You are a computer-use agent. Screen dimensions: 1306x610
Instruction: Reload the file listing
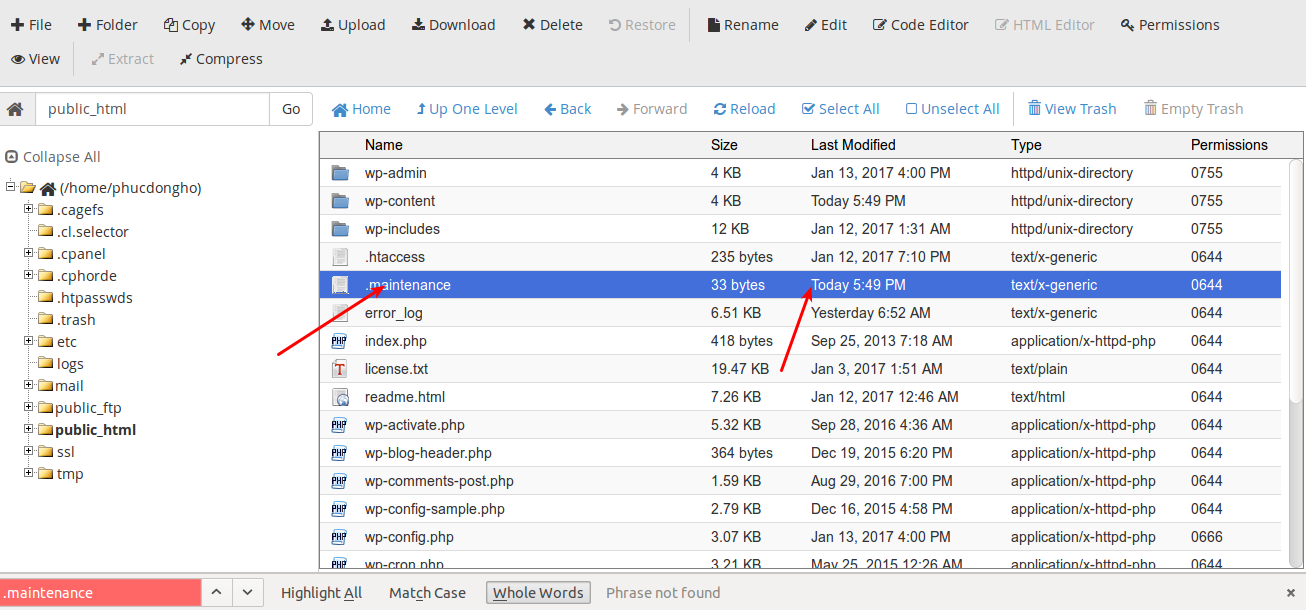[744, 109]
